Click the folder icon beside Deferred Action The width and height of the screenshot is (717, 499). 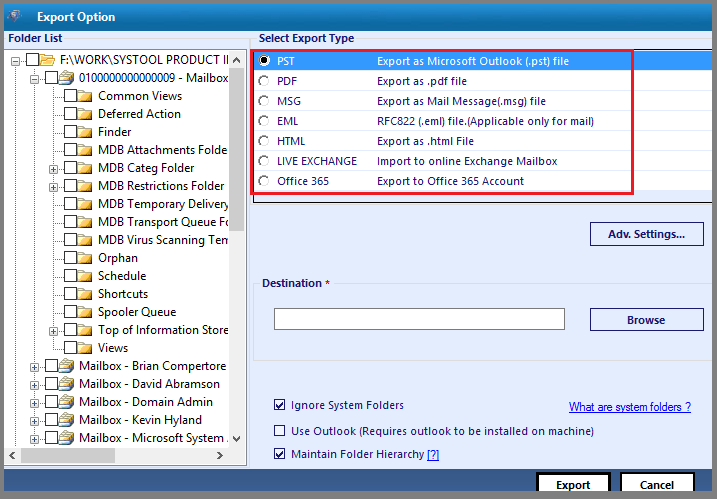click(85, 114)
